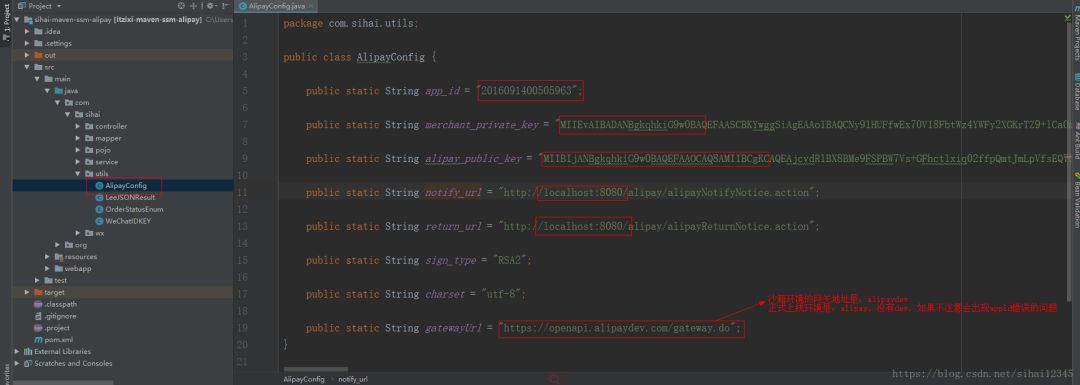1080x385 pixels.
Task: Click notify_url in the breadcrumb bar
Action: (x=353, y=379)
